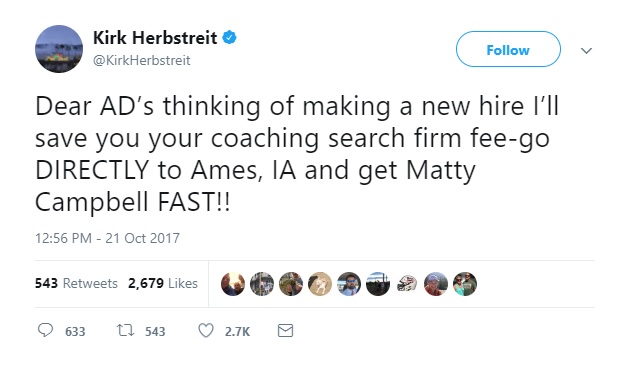View the 543 Retweets list
This screenshot has height=365, width=630.
pyautogui.click(x=76, y=283)
